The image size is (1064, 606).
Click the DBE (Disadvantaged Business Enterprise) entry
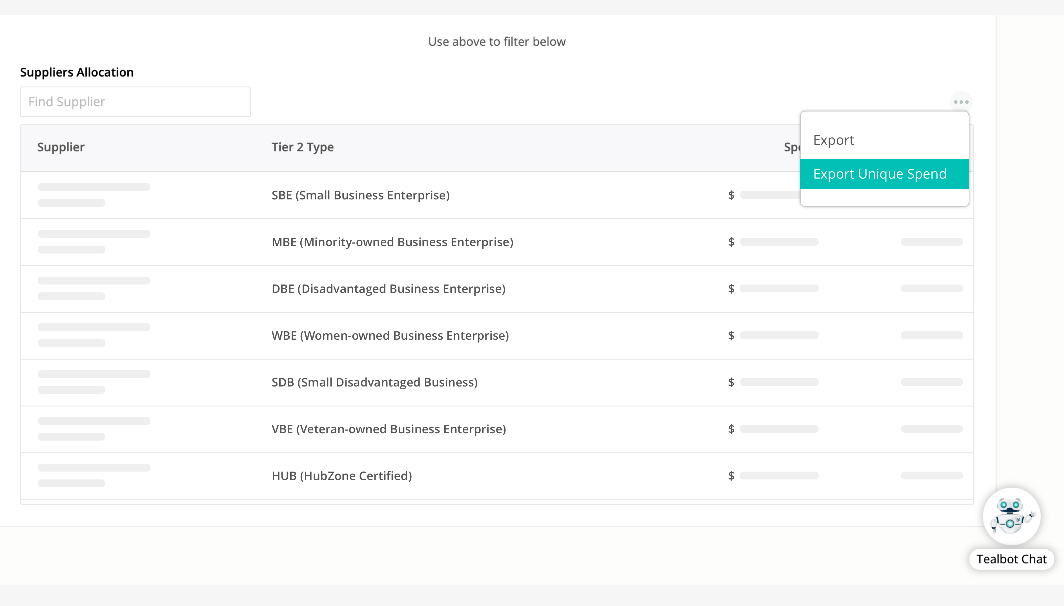click(x=388, y=289)
